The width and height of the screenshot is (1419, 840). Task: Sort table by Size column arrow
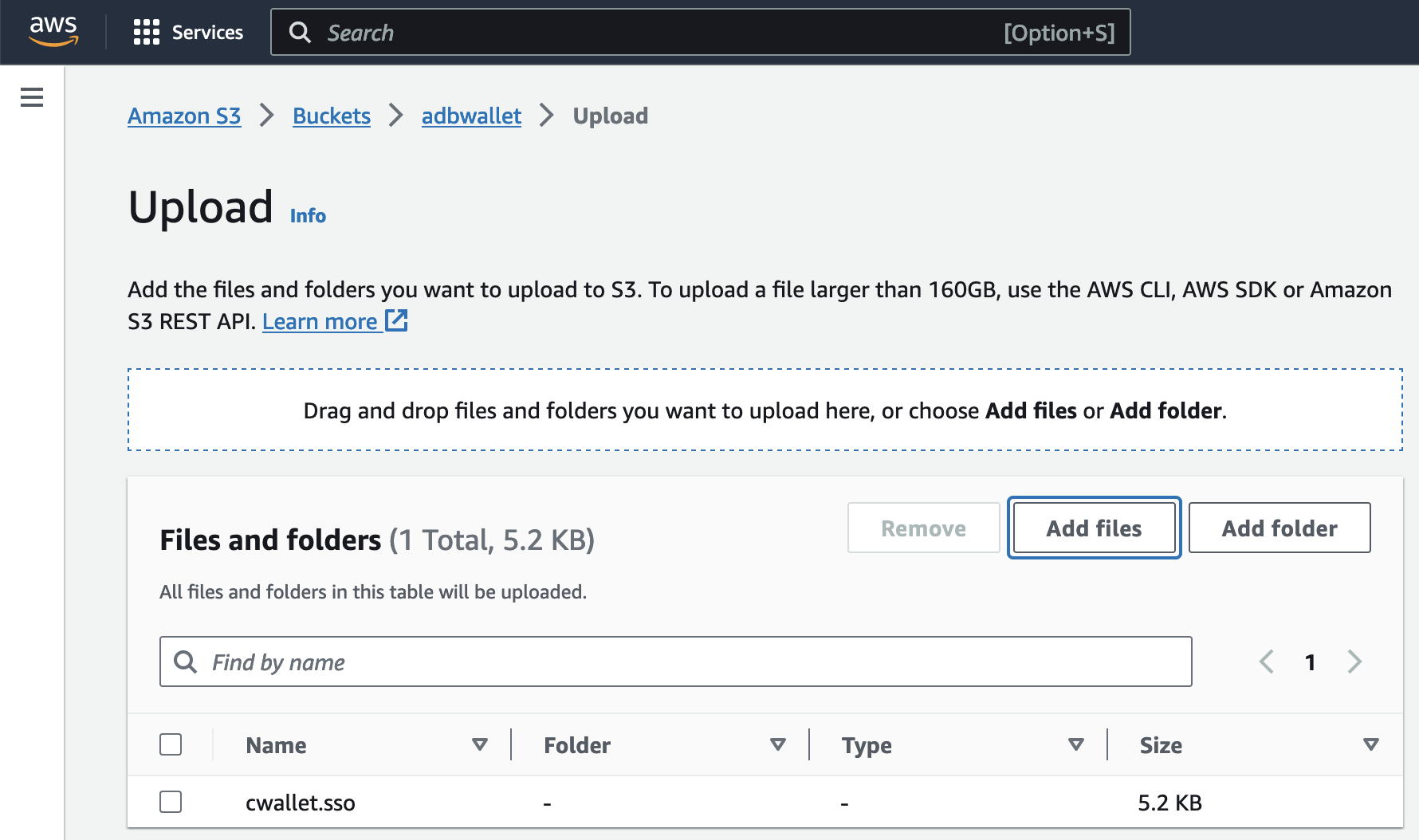(1371, 744)
